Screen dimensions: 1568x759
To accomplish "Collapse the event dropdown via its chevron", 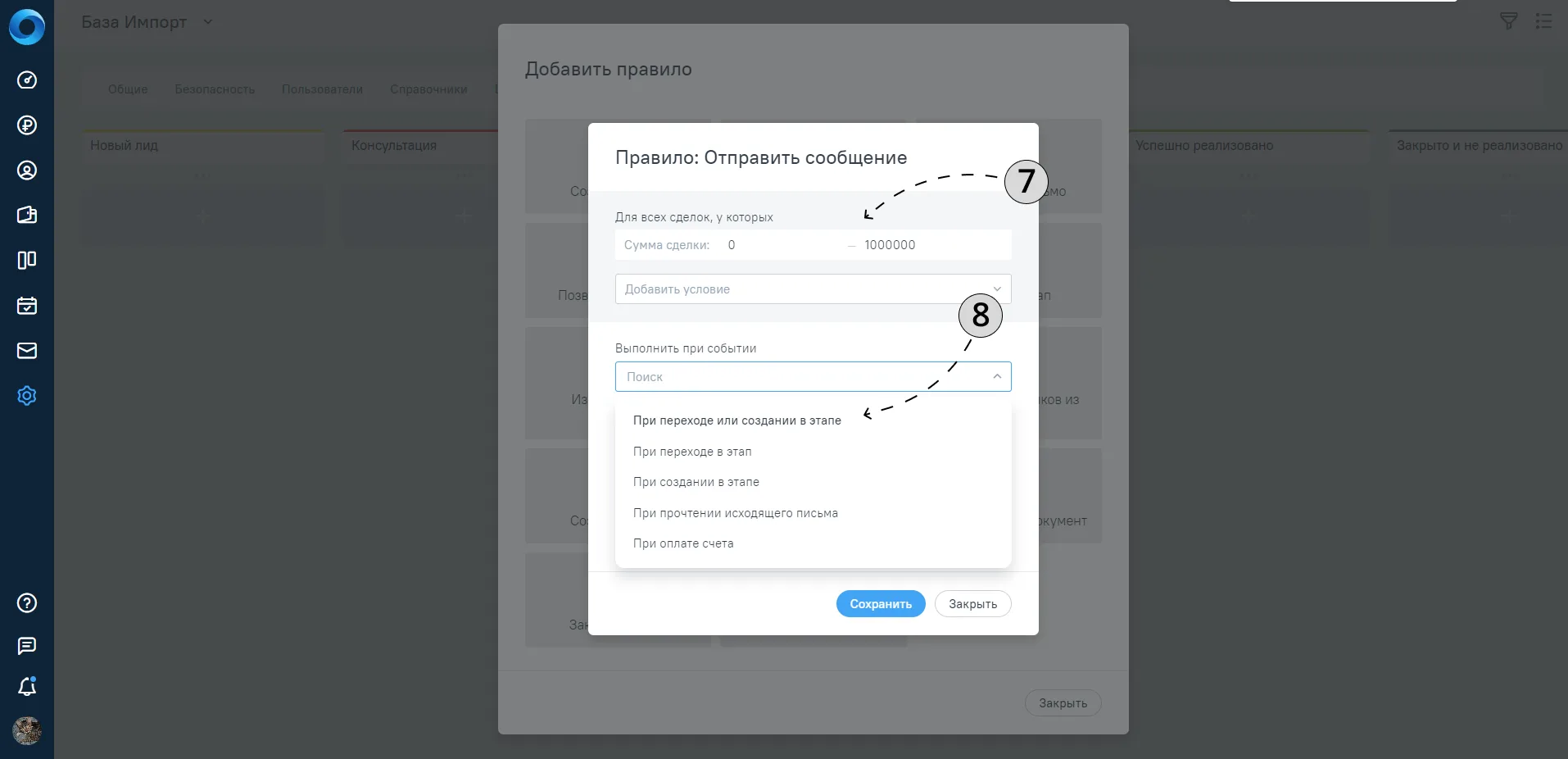I will [x=997, y=377].
